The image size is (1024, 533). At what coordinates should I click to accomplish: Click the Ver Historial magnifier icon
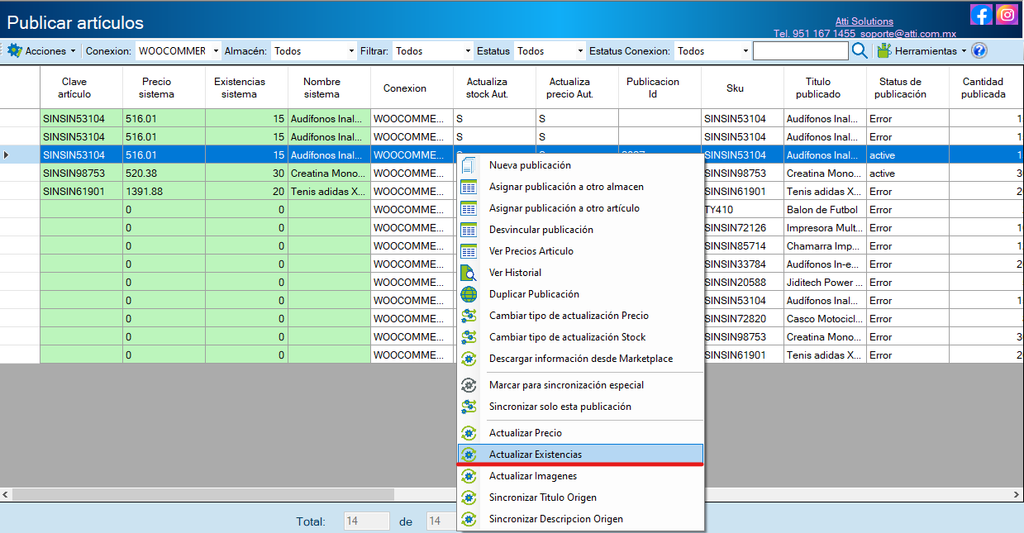468,273
